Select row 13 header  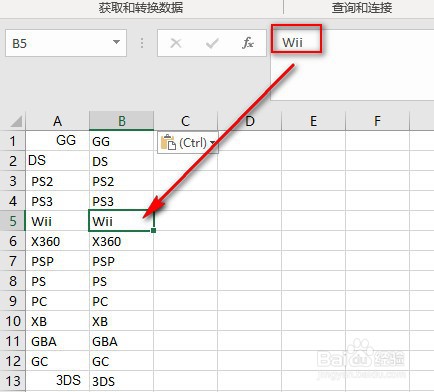tap(13, 381)
